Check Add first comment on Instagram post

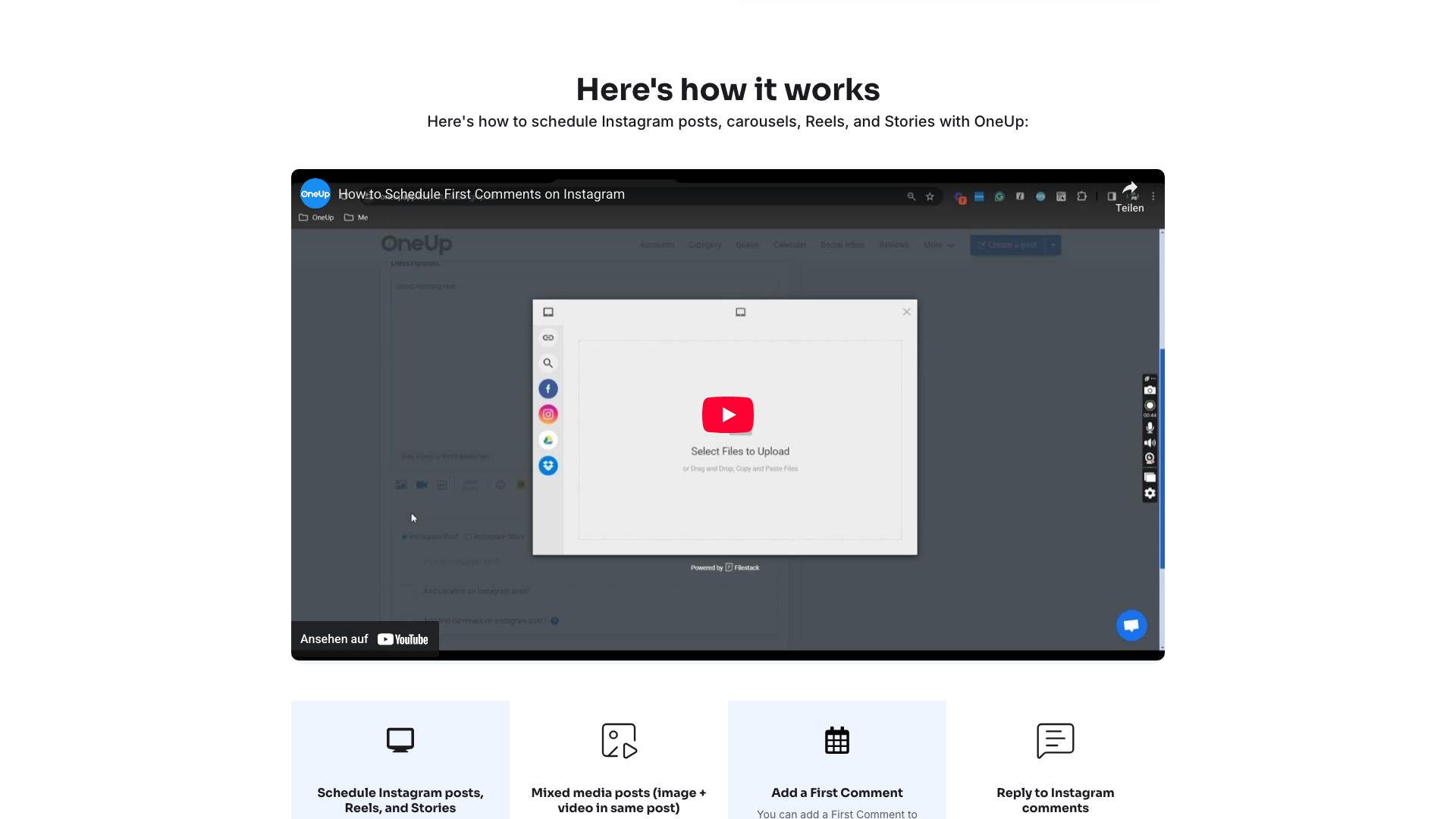pyautogui.click(x=408, y=620)
